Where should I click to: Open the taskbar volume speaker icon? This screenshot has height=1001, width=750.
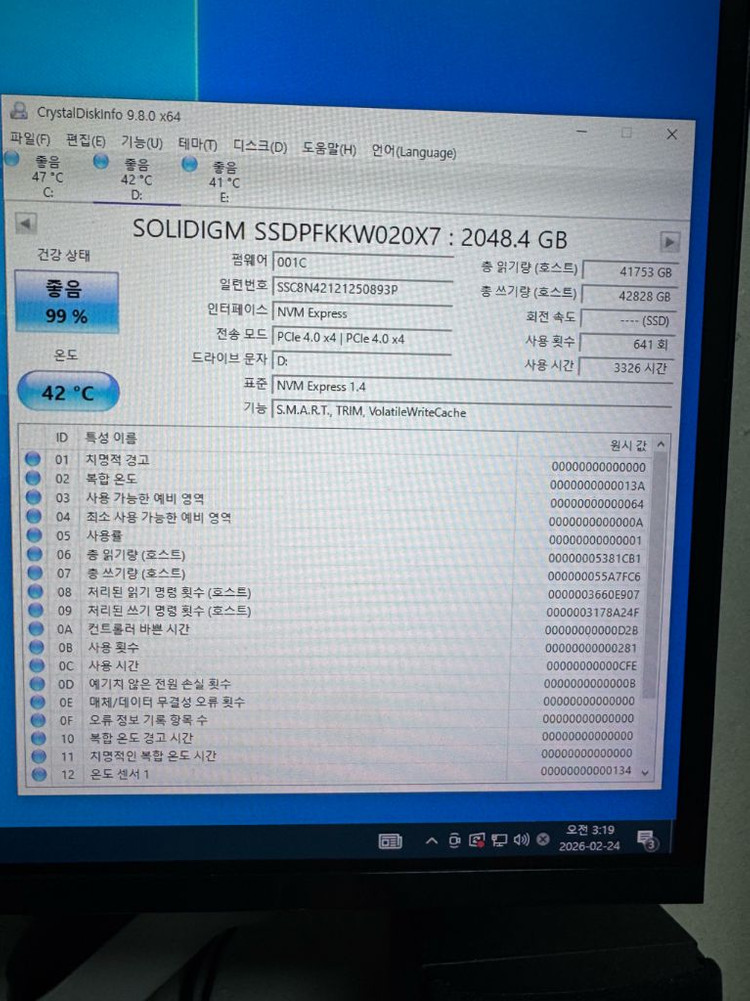(521, 839)
